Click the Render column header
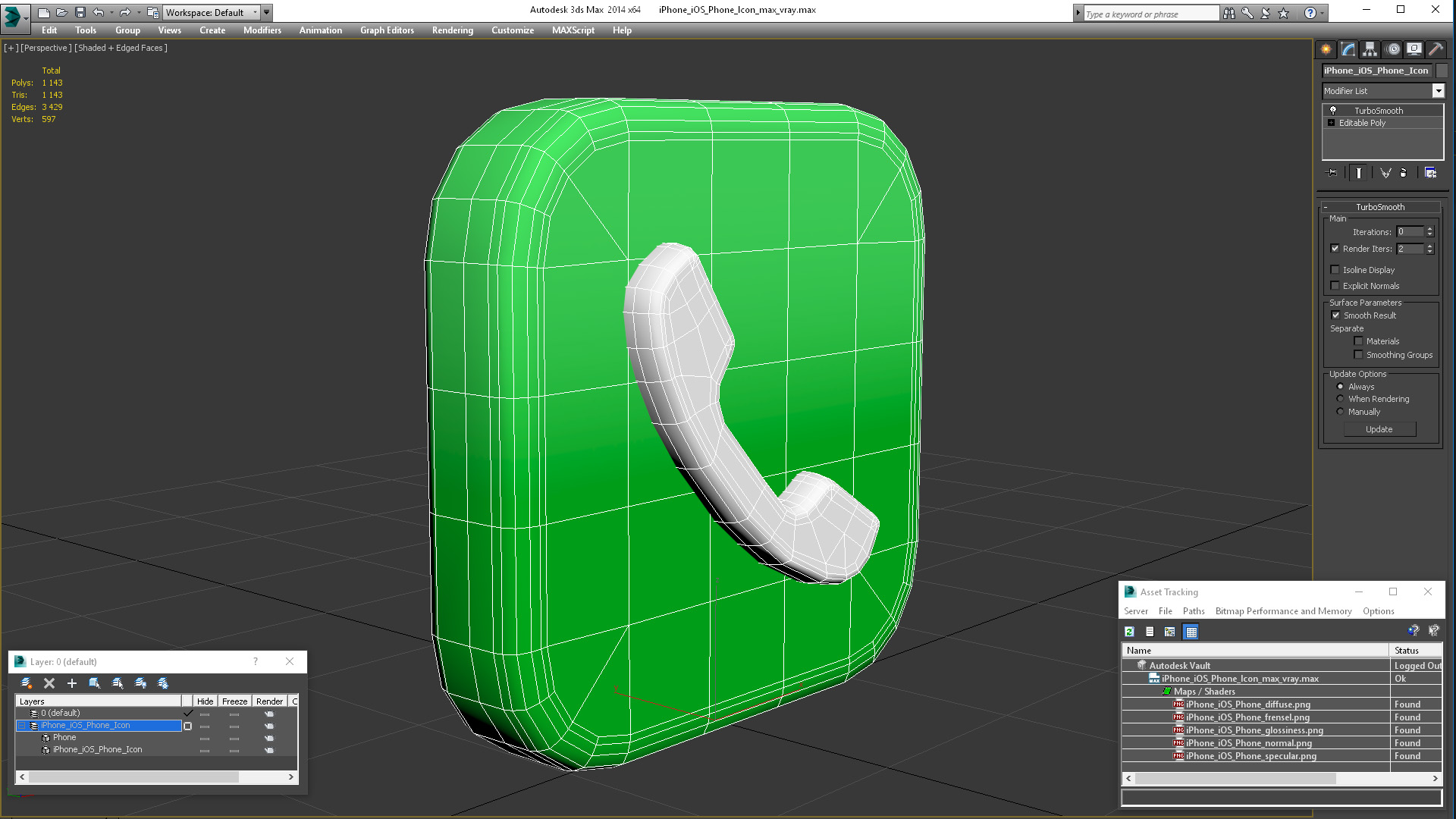This screenshot has height=819, width=1456. point(269,701)
